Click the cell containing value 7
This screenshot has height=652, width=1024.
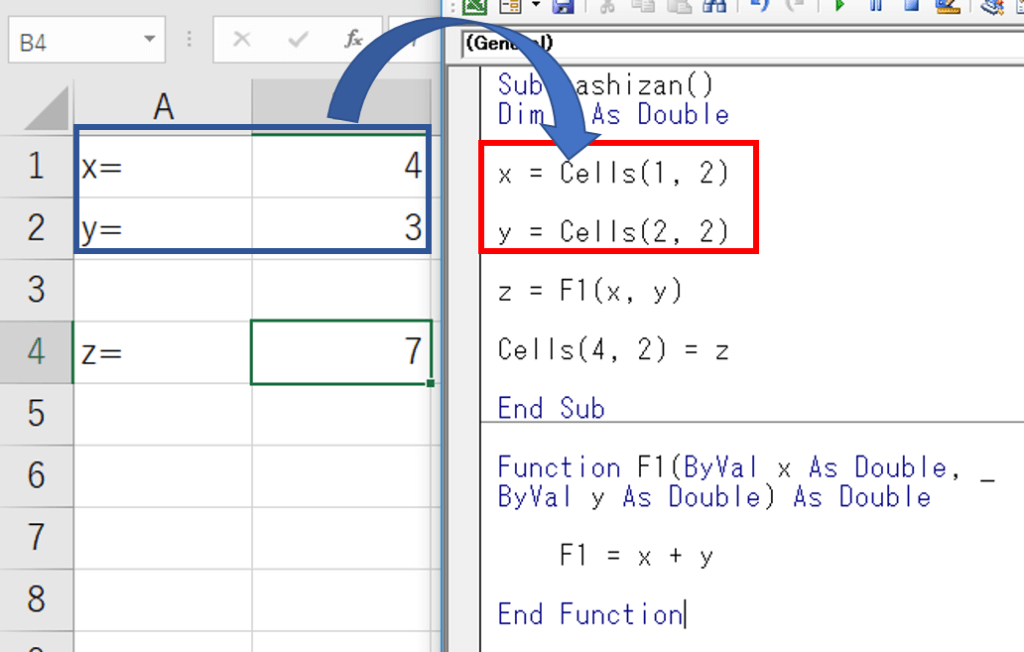point(341,352)
